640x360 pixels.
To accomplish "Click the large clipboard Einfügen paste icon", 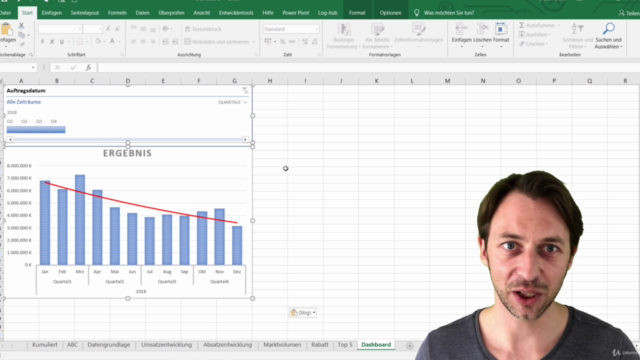I will (x=7, y=30).
